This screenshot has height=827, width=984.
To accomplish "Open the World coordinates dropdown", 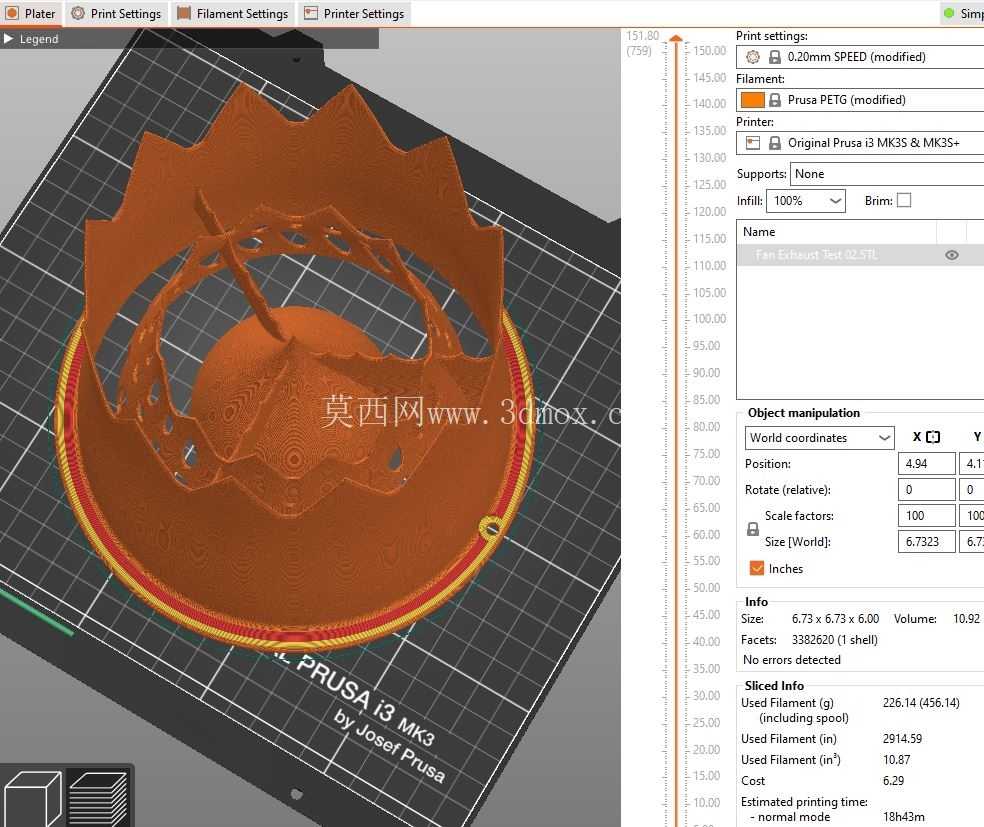I will pos(819,437).
